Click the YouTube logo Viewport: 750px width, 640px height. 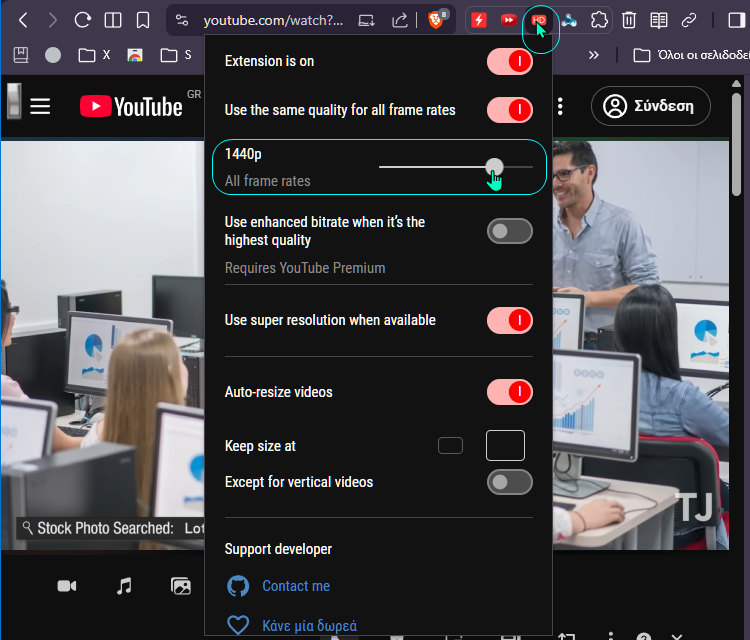point(131,106)
